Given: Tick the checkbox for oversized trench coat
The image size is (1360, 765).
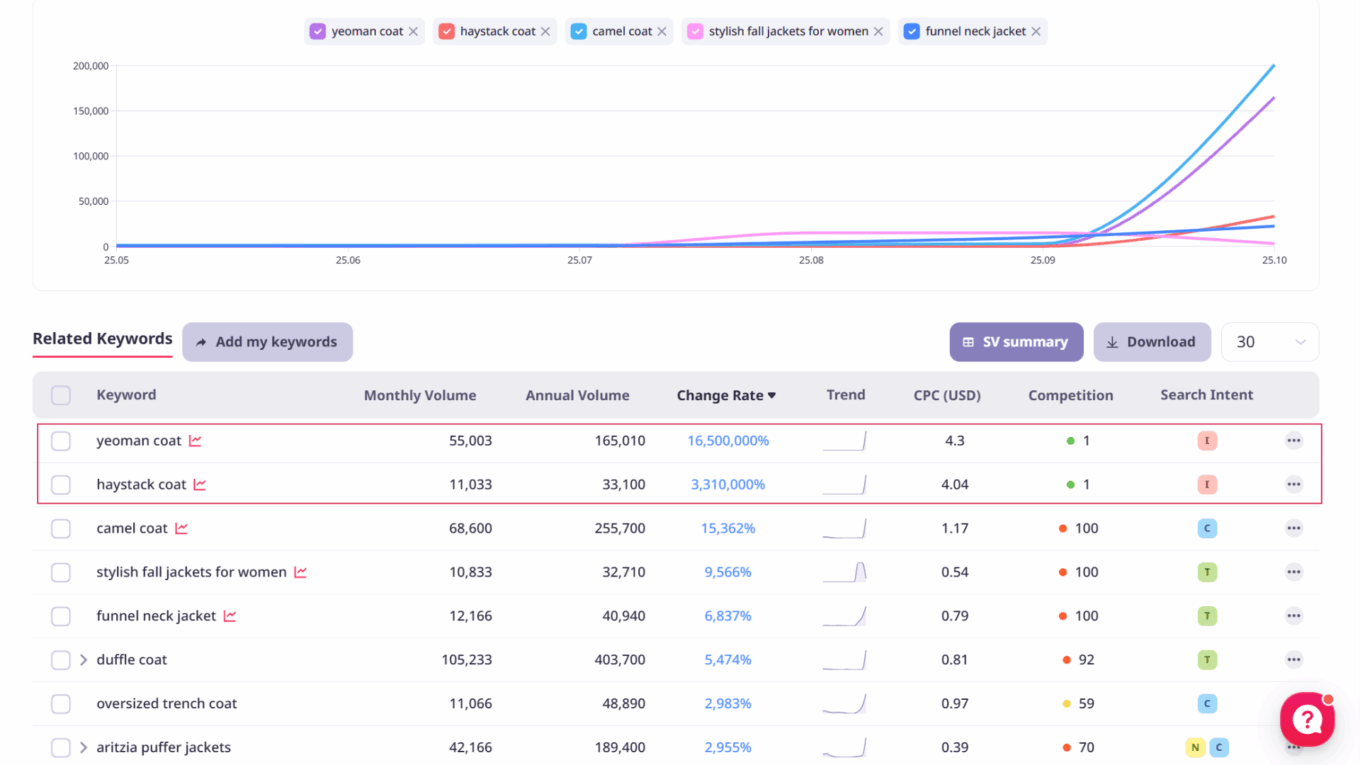Looking at the screenshot, I should [61, 704].
